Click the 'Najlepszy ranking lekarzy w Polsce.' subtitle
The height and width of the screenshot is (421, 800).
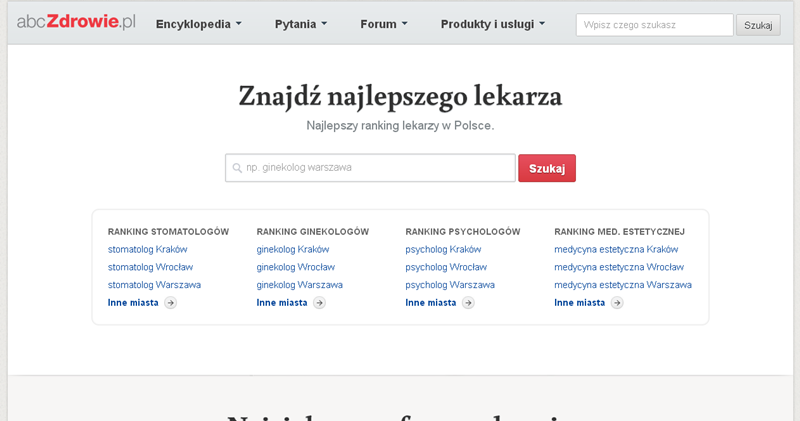click(401, 126)
